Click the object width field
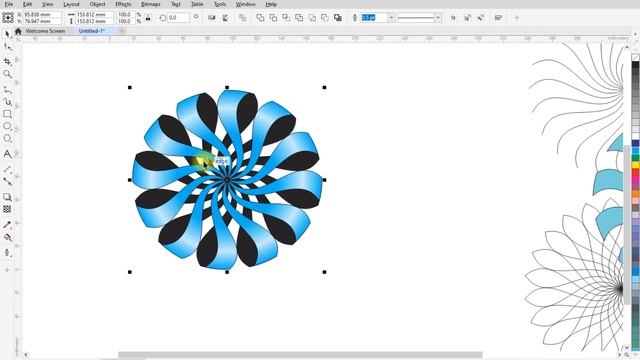Image resolution: width=640 pixels, height=360 pixels. (x=96, y=14)
